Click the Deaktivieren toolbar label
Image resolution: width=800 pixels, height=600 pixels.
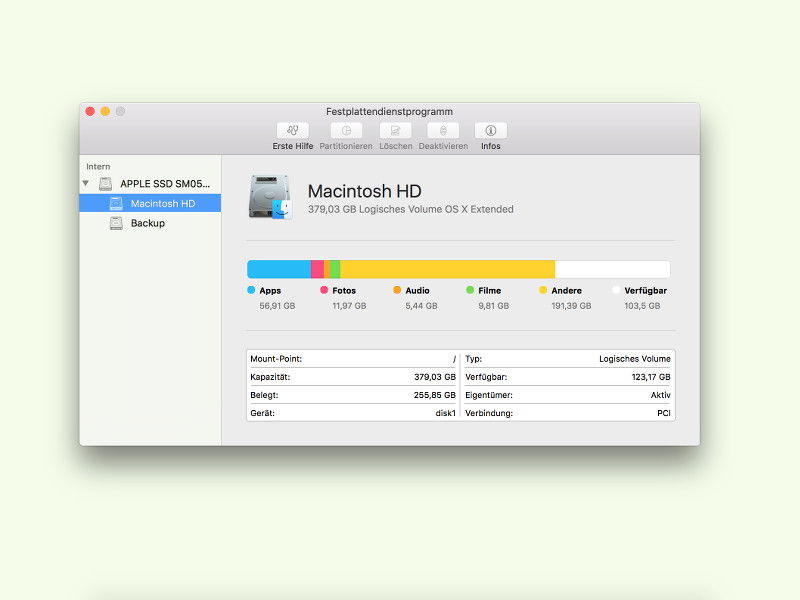443,146
